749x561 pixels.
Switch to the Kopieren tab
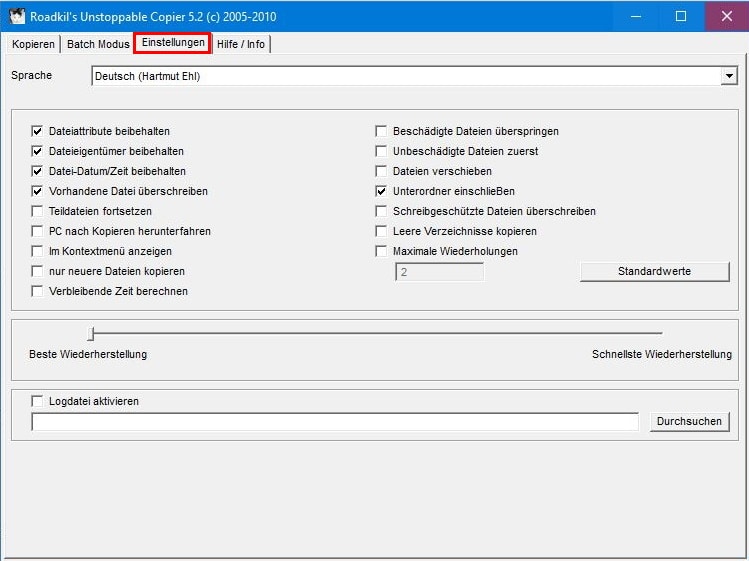[33, 44]
